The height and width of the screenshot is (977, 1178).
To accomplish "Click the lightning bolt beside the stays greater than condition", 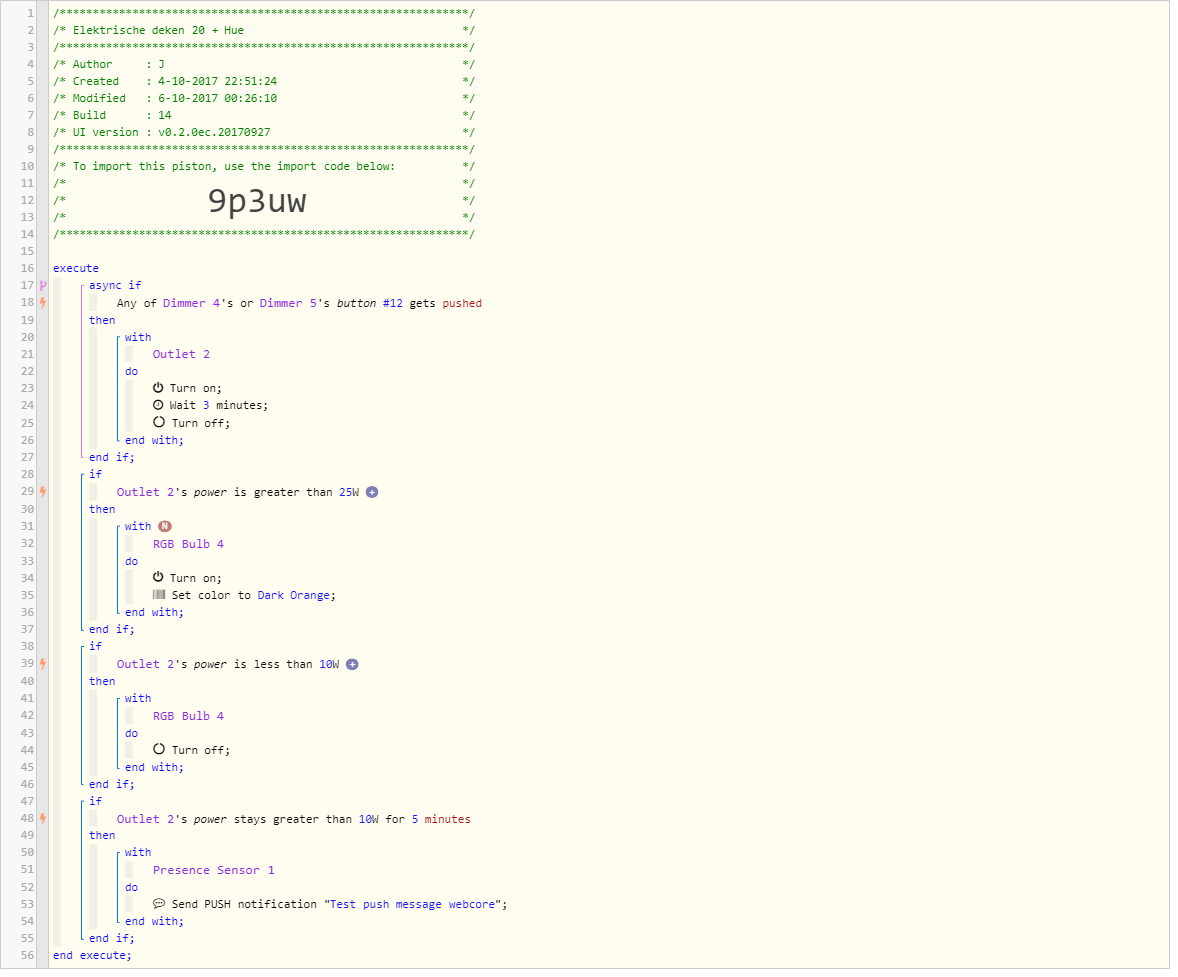I will [x=43, y=819].
